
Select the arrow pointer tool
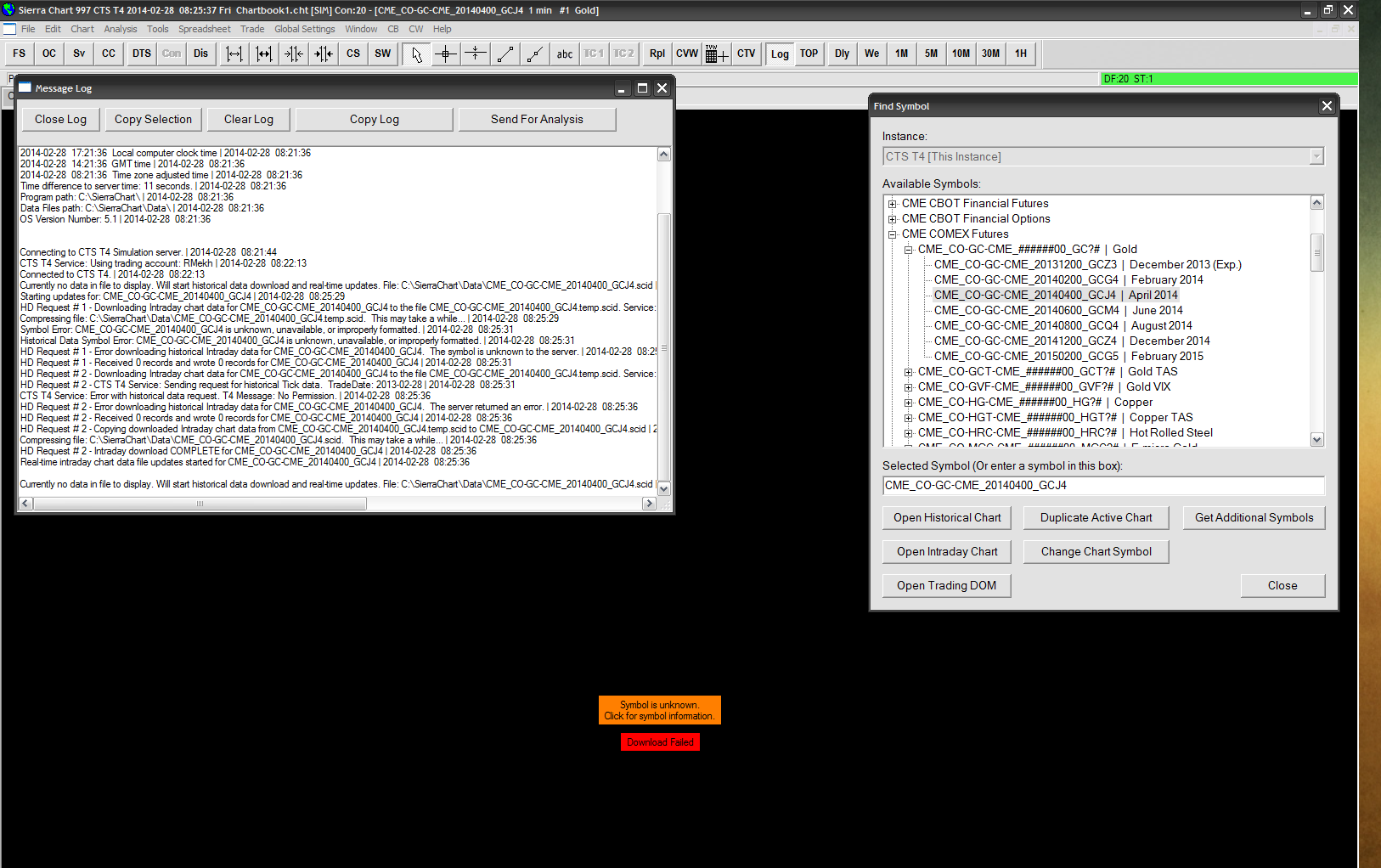click(x=416, y=54)
